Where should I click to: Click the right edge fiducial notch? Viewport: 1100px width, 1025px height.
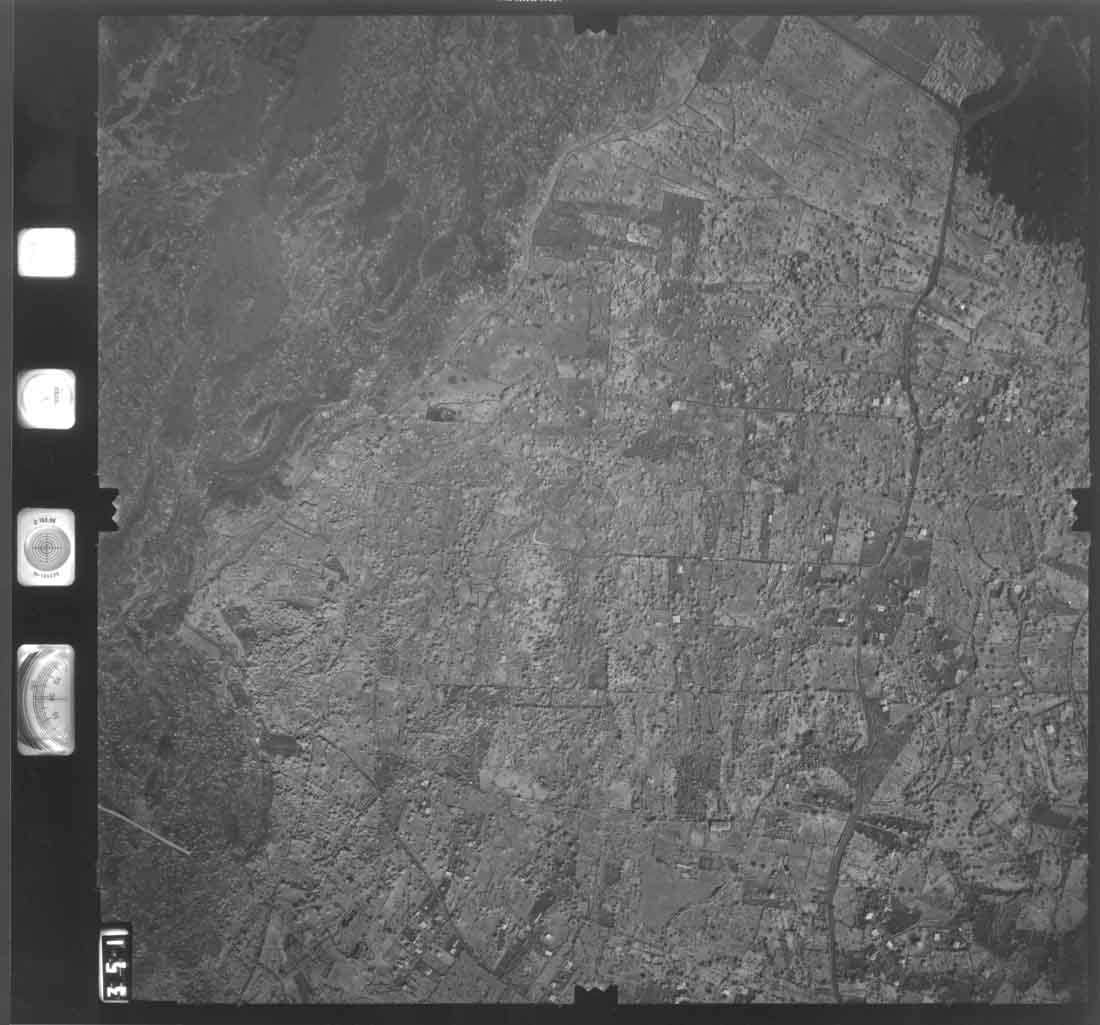pos(1080,508)
